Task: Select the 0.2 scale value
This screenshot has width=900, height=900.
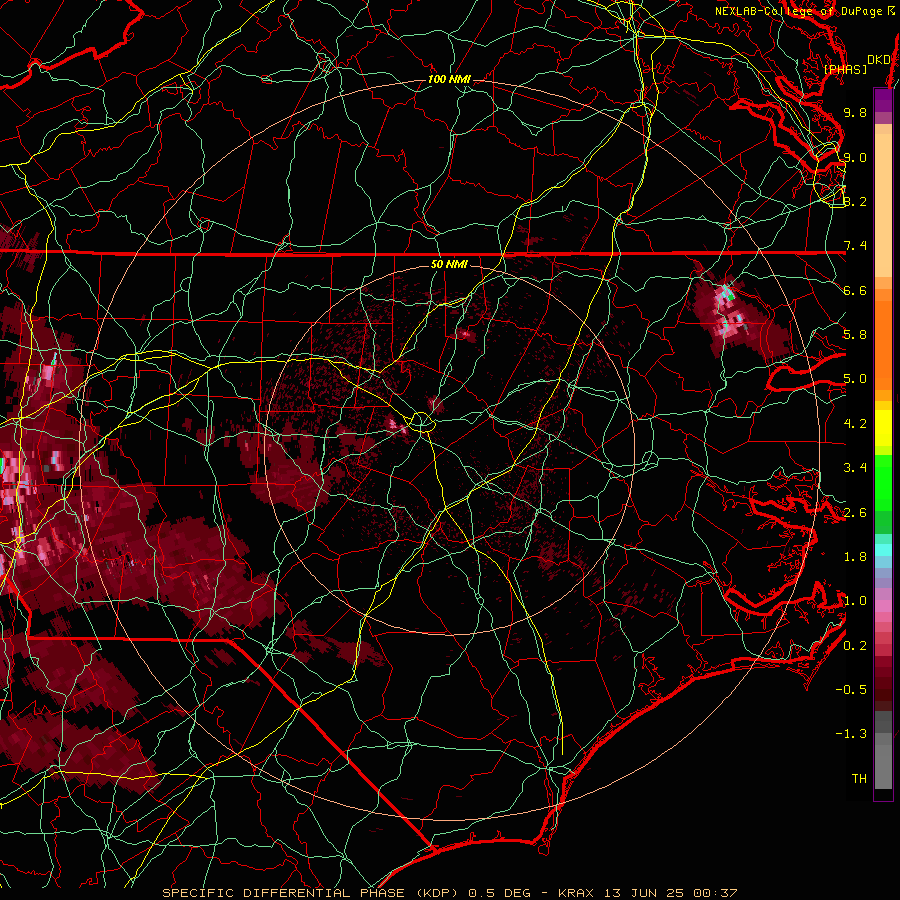Action: (855, 646)
